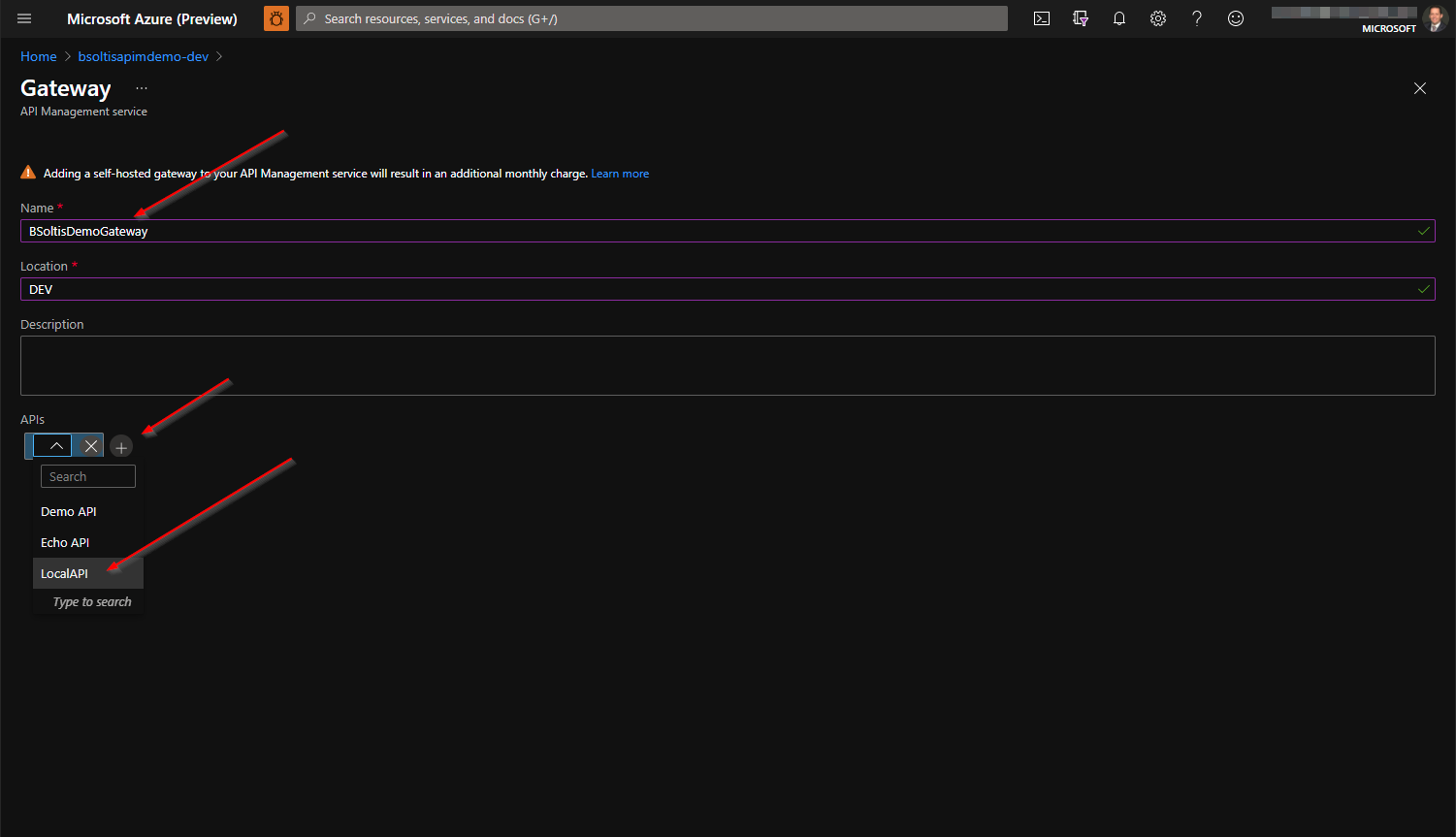Remove the API selector with the X

pyautogui.click(x=90, y=446)
